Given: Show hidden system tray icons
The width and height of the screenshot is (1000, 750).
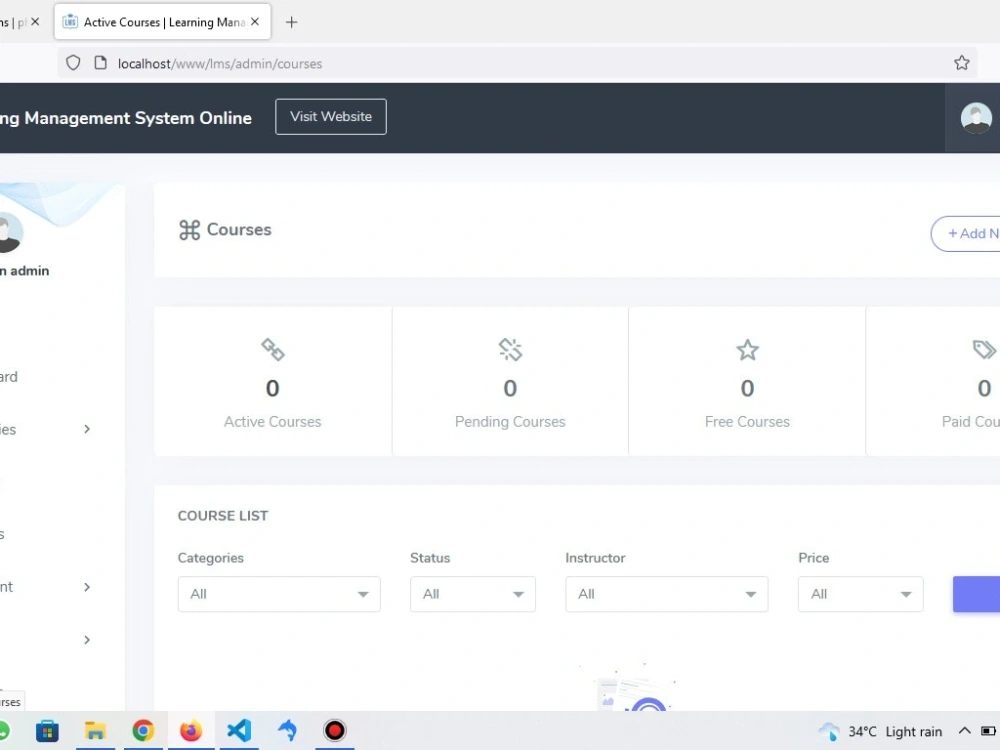Looking at the screenshot, I should point(964,731).
